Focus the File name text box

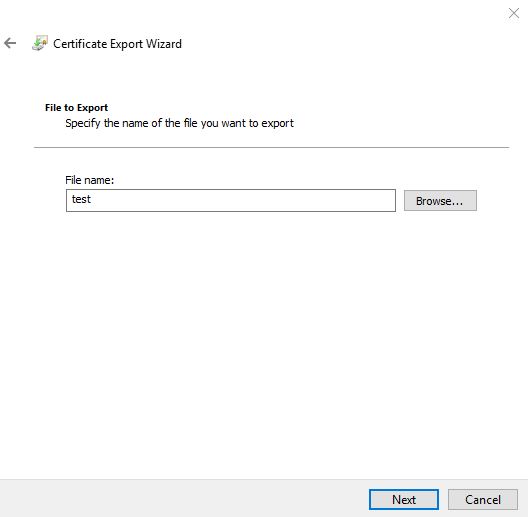[x=231, y=200]
